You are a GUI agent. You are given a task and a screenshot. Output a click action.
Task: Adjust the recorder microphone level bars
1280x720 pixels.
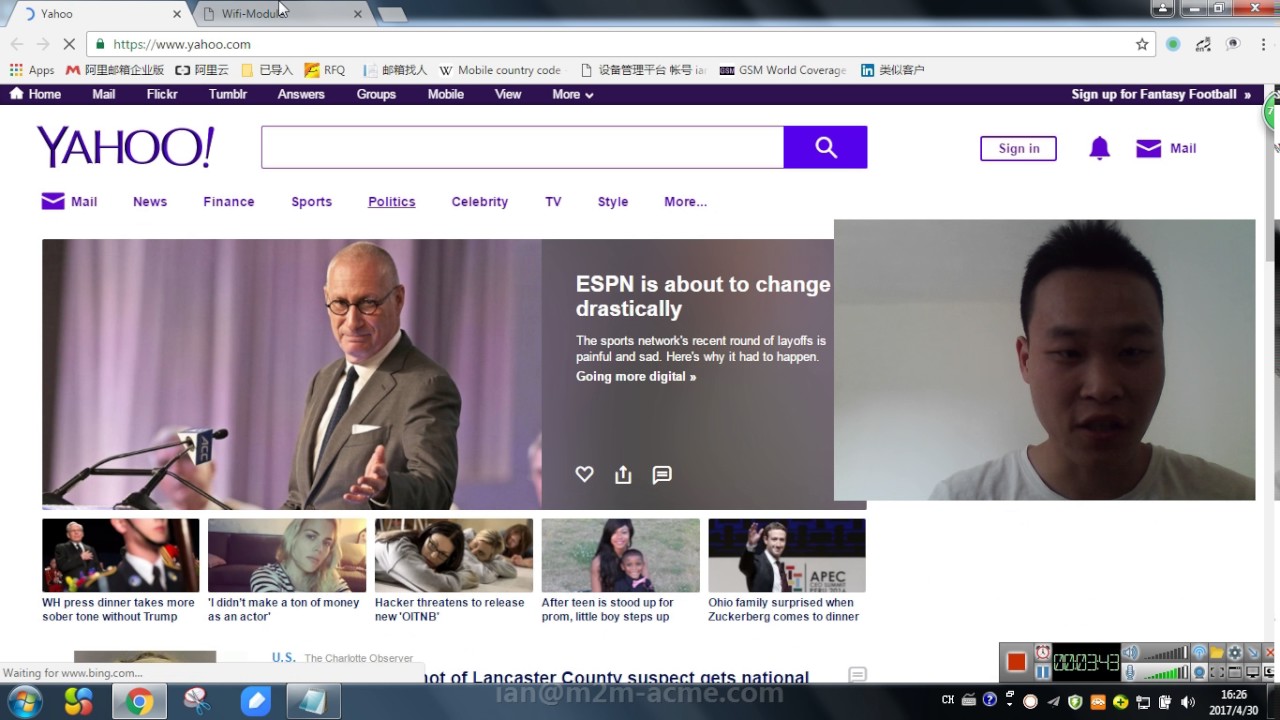coord(1166,672)
